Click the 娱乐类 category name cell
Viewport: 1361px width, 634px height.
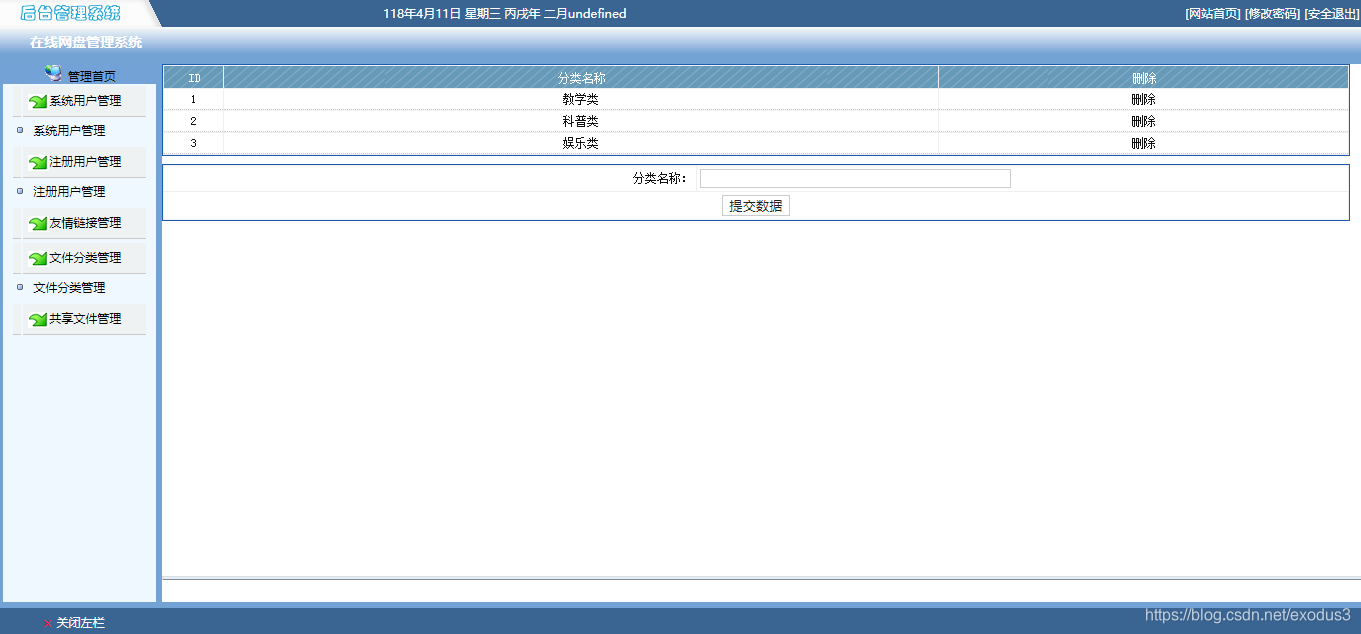[x=581, y=144]
